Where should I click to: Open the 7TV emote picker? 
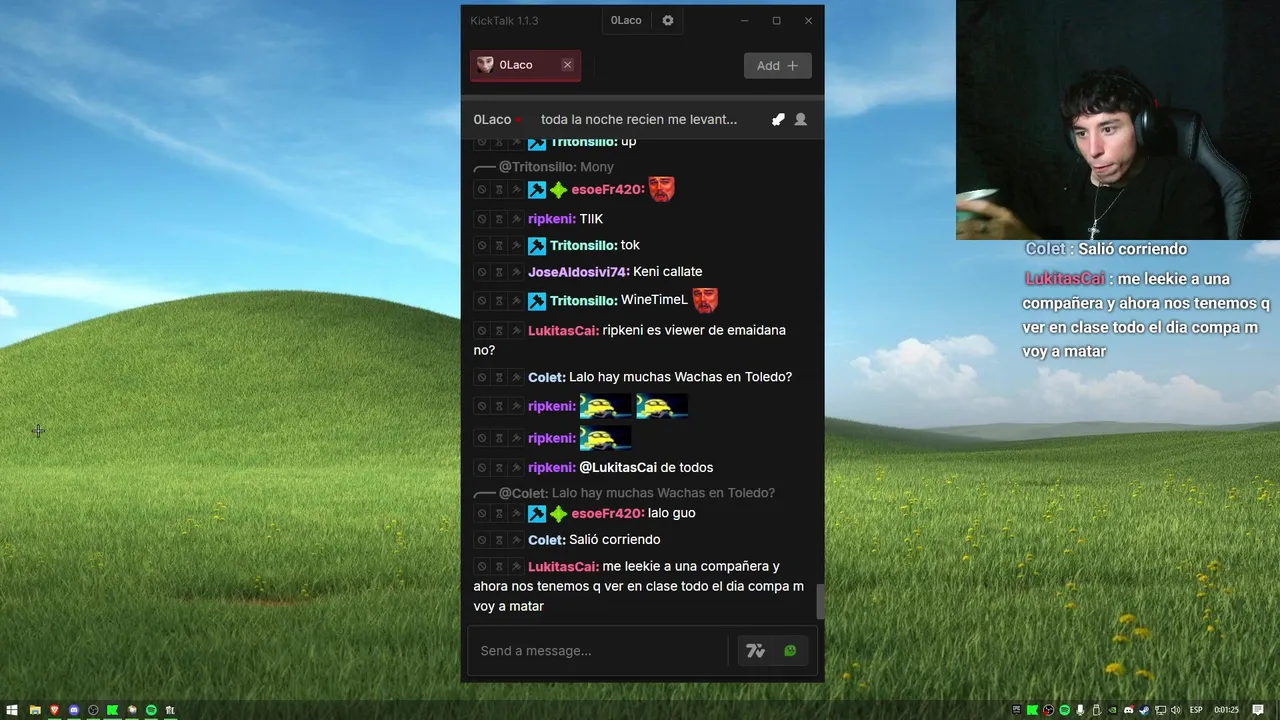click(x=755, y=651)
